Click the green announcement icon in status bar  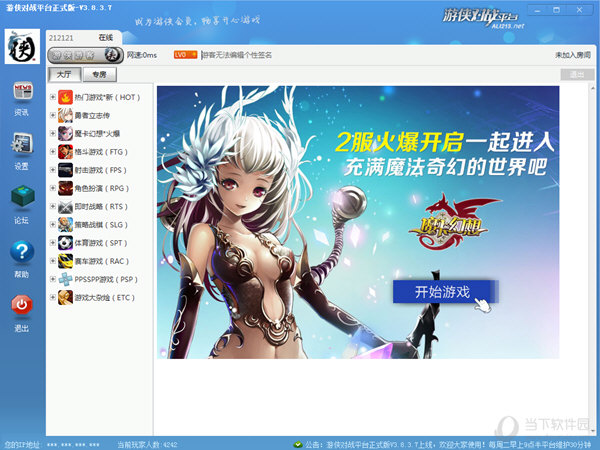298,445
